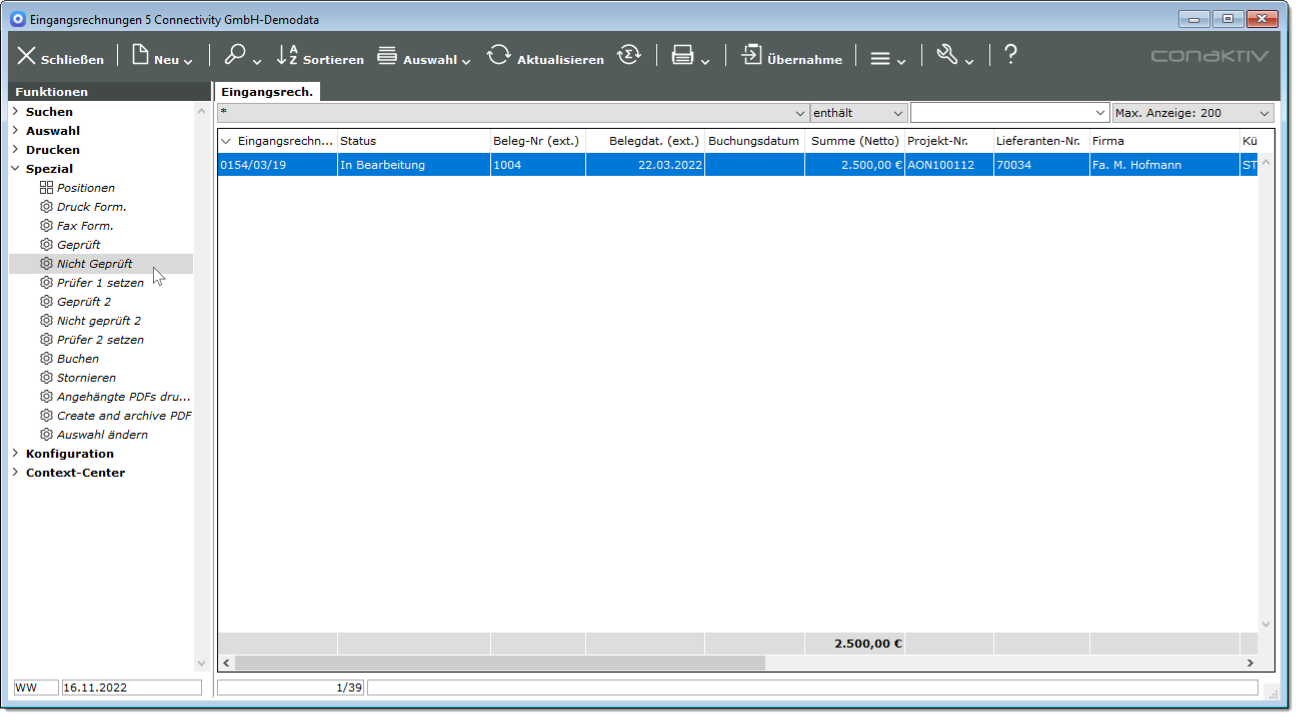Click the Übernahme import button

coord(791,57)
